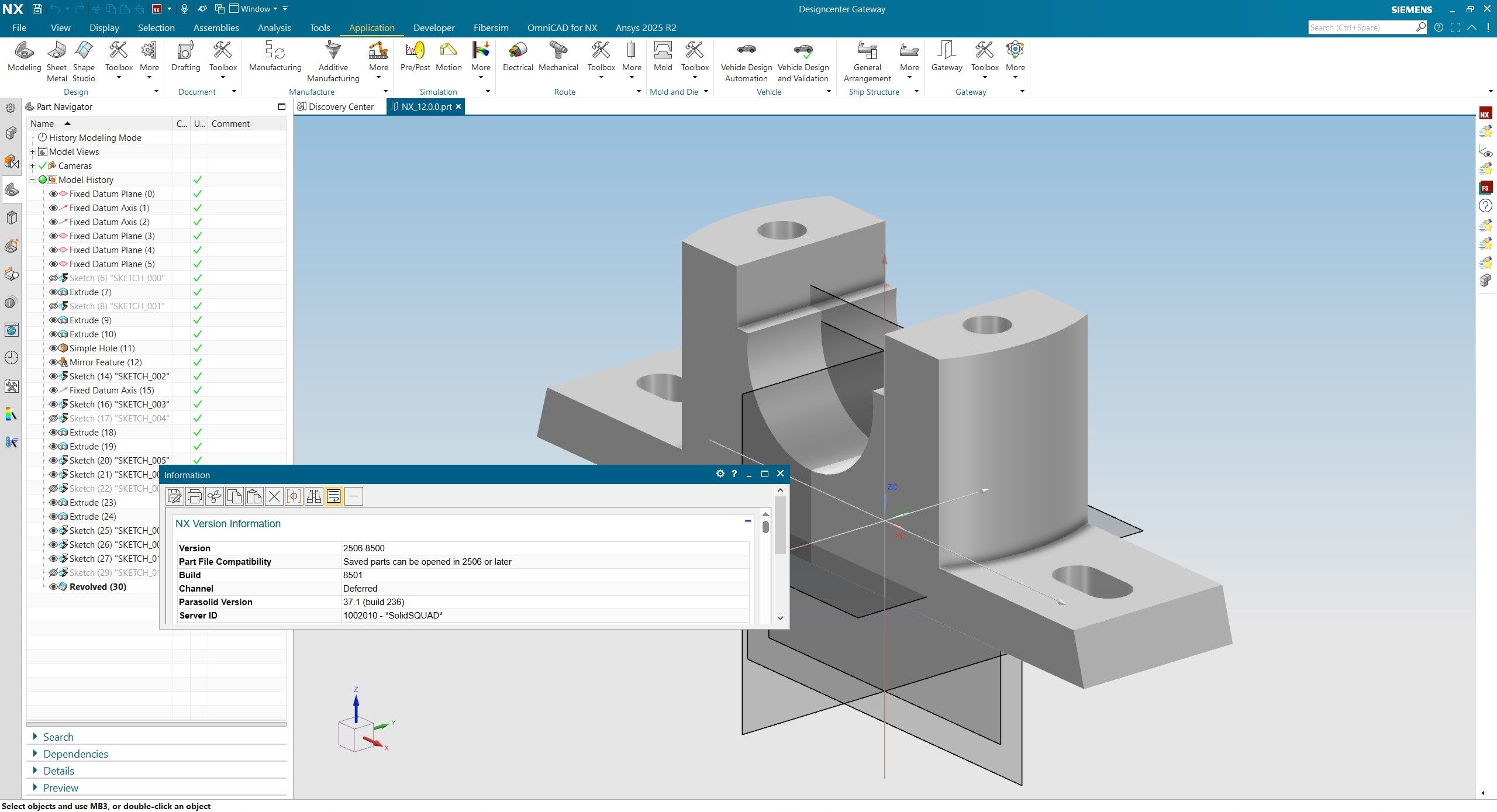Click the Information window help question mark
Screen dimensions: 1497x812
tap(734, 474)
